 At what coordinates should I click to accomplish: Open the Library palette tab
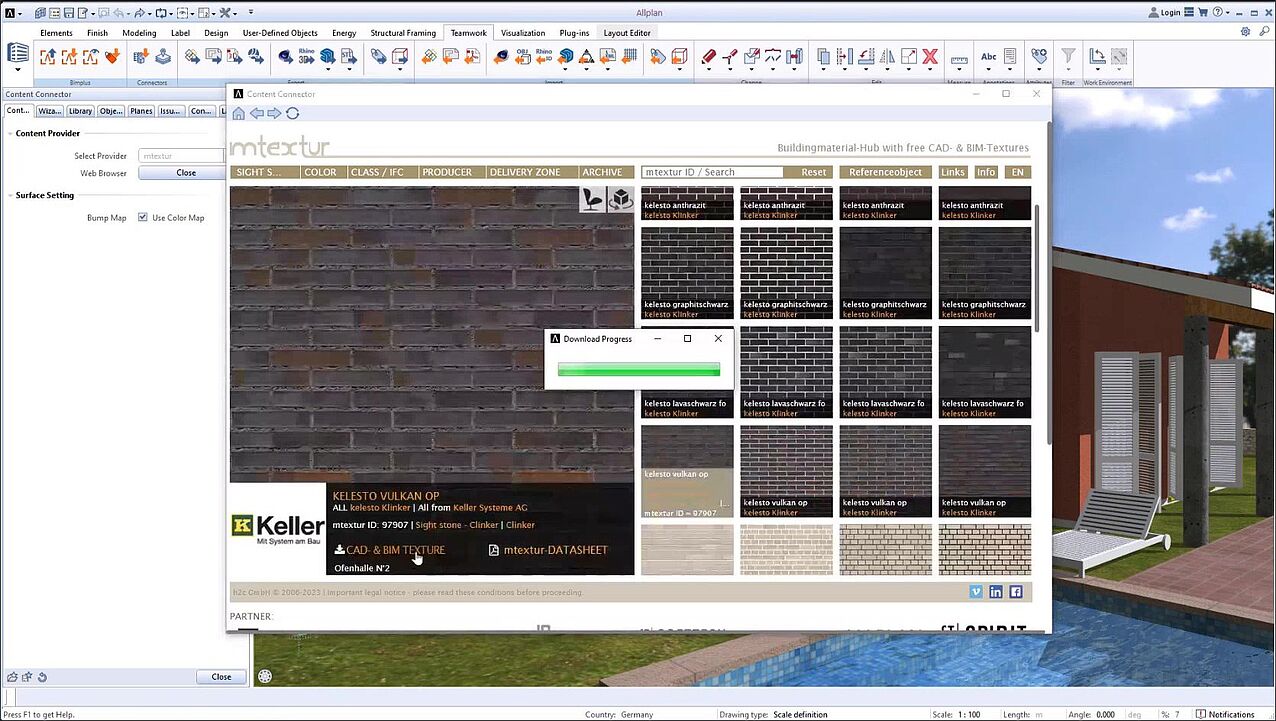coord(80,111)
